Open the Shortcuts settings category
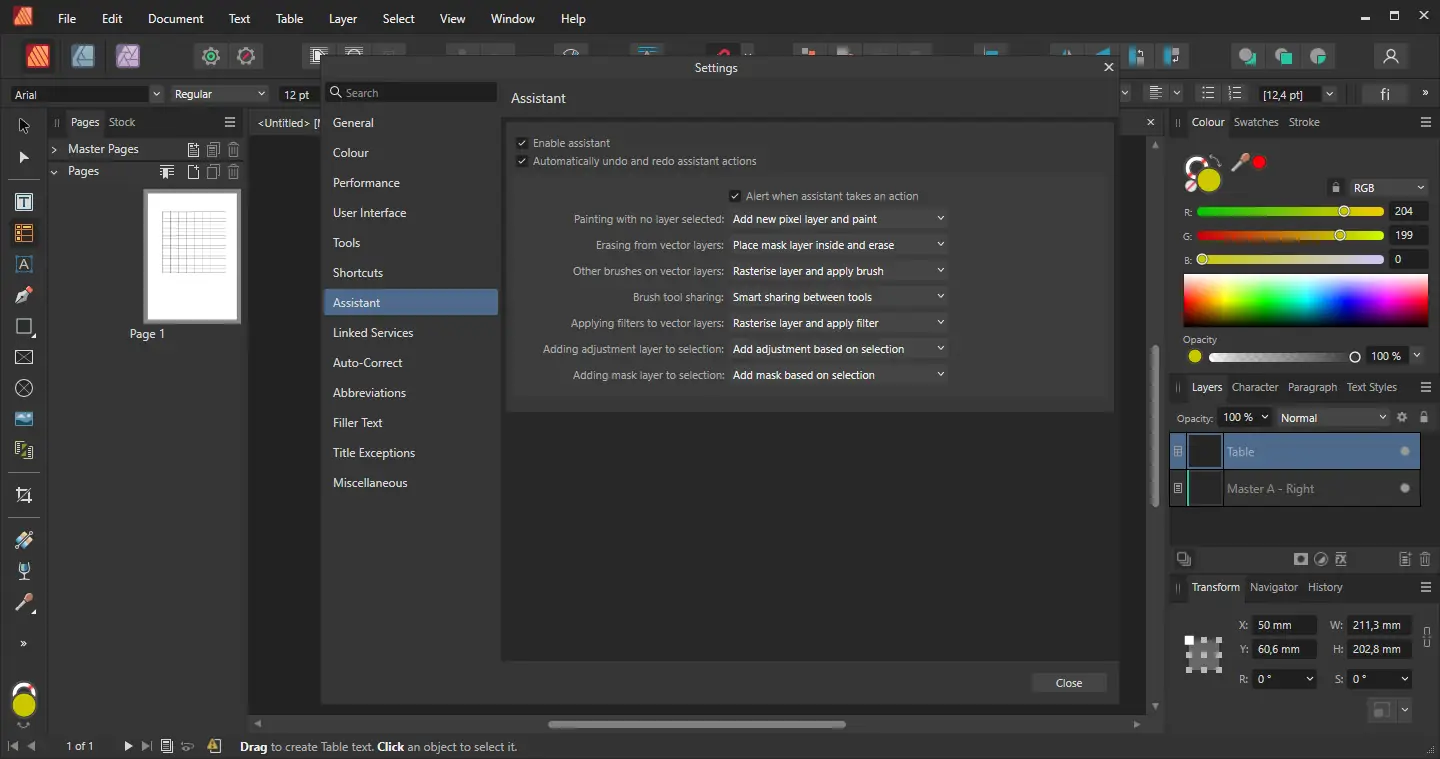 [410, 273]
